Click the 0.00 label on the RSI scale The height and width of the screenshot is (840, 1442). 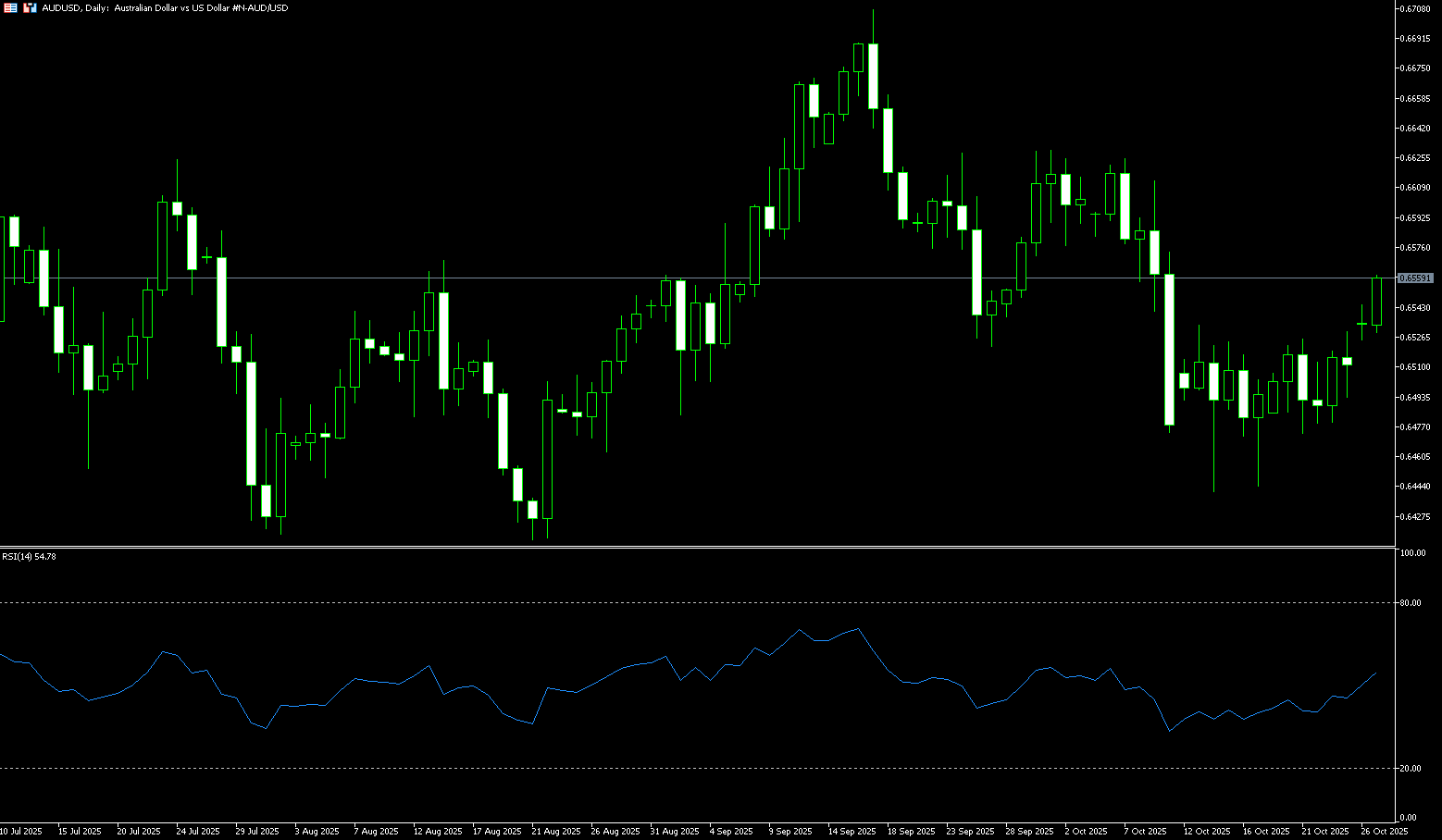pyautogui.click(x=1409, y=818)
